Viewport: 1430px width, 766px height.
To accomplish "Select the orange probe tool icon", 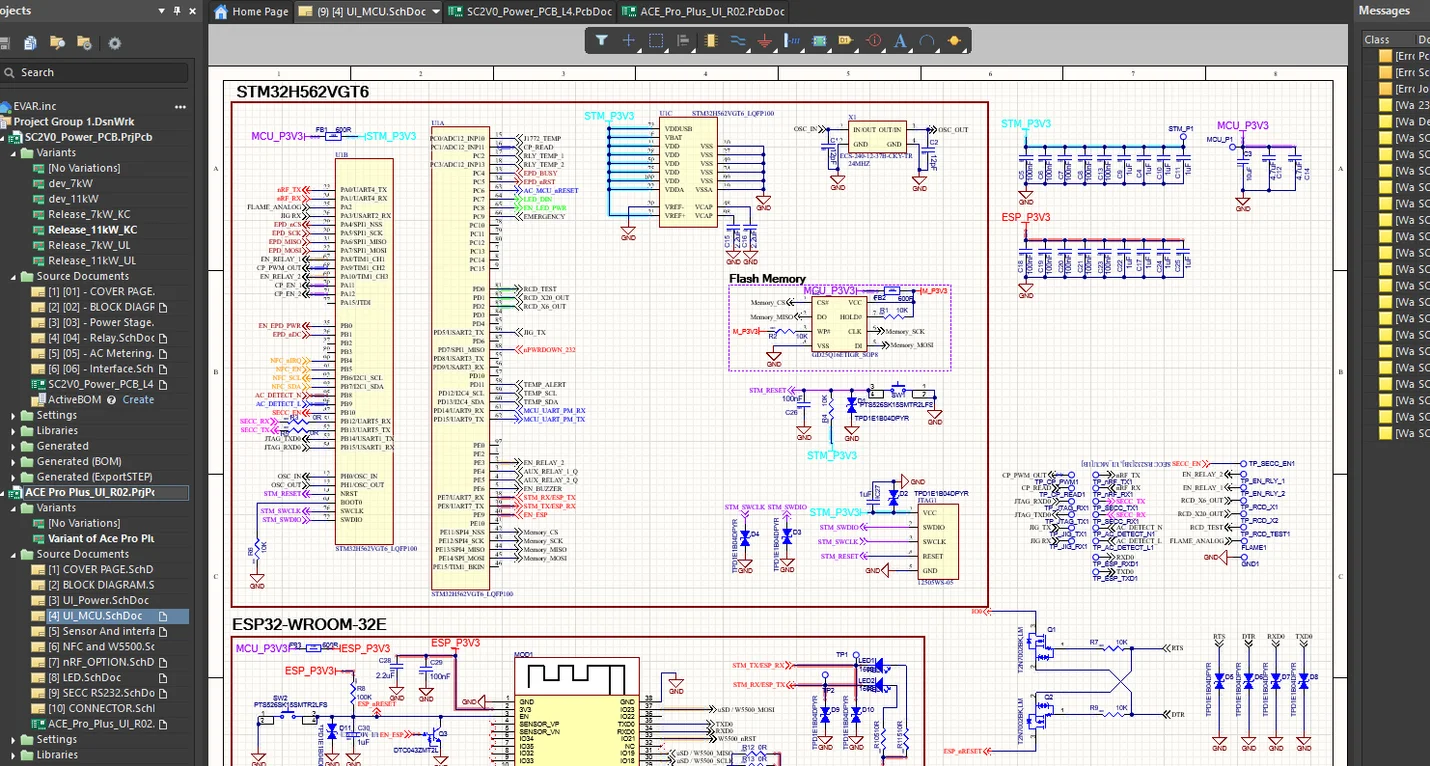I will click(954, 41).
